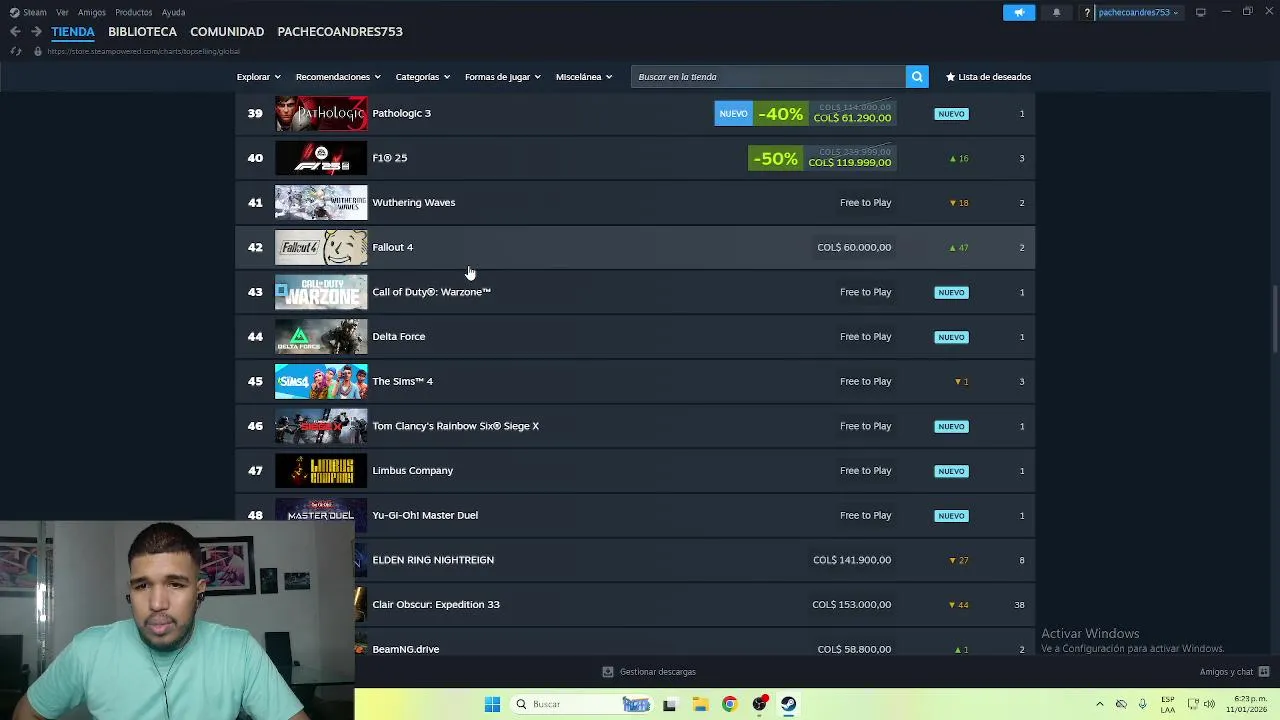Focus the Buscar en la tienda field
The height and width of the screenshot is (720, 1280).
pyautogui.click(x=768, y=77)
